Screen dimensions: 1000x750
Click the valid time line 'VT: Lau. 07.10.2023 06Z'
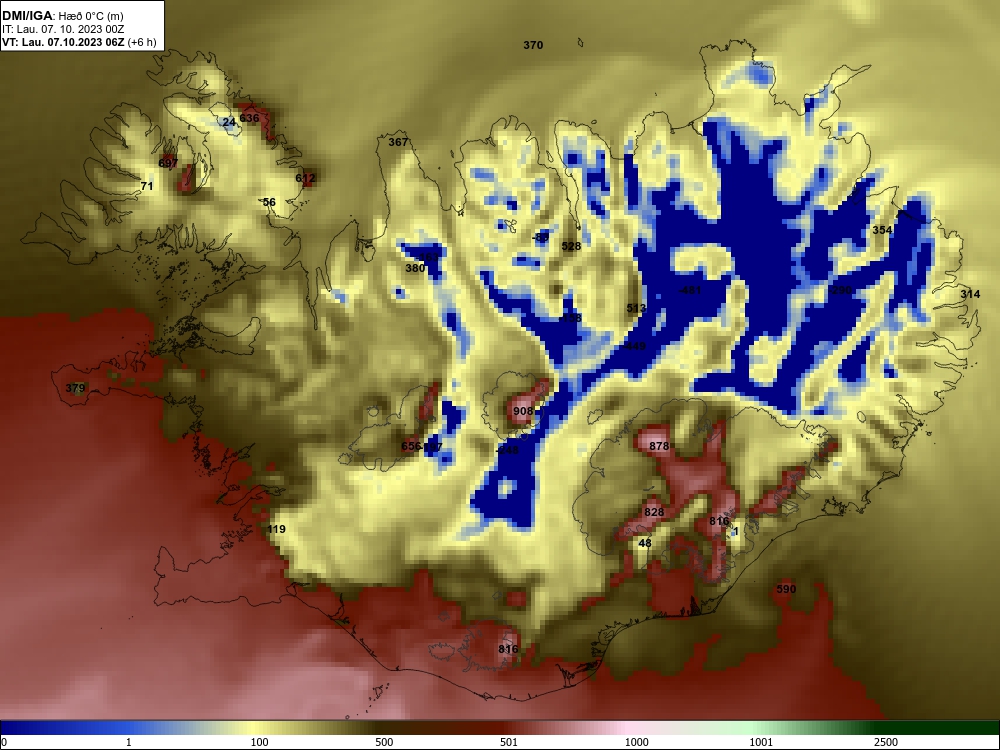(x=63, y=43)
